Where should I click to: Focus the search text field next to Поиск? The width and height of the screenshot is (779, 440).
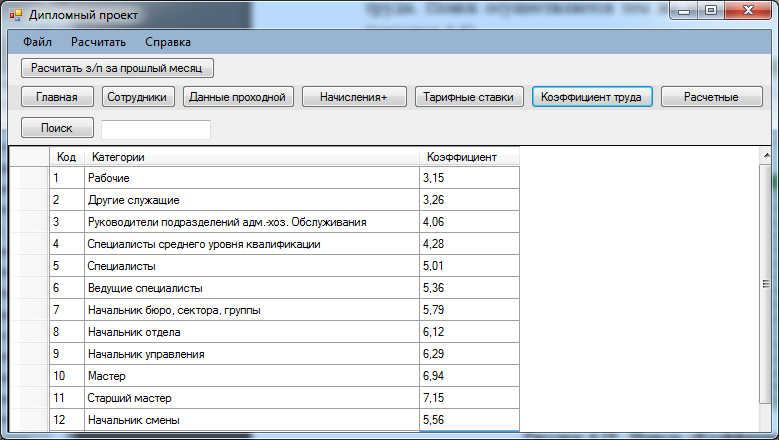tap(156, 130)
